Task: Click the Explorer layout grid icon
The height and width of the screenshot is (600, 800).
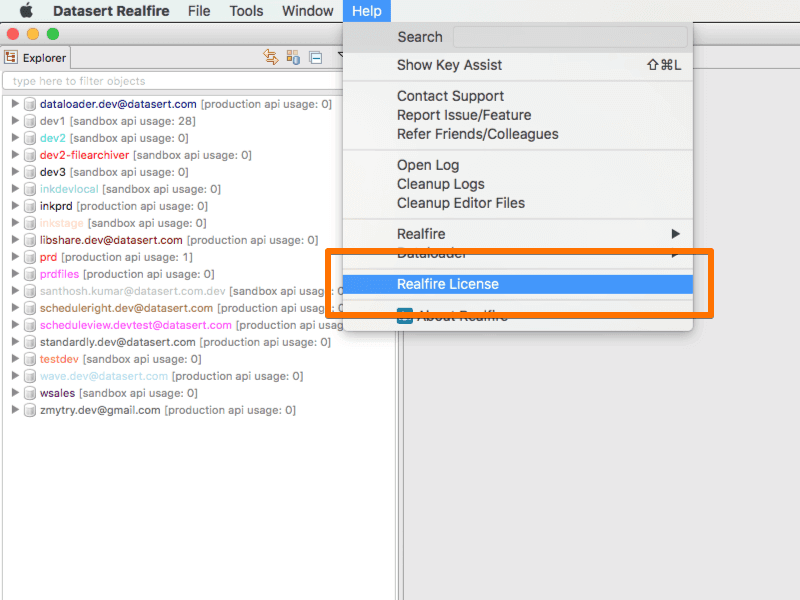Action: (293, 57)
